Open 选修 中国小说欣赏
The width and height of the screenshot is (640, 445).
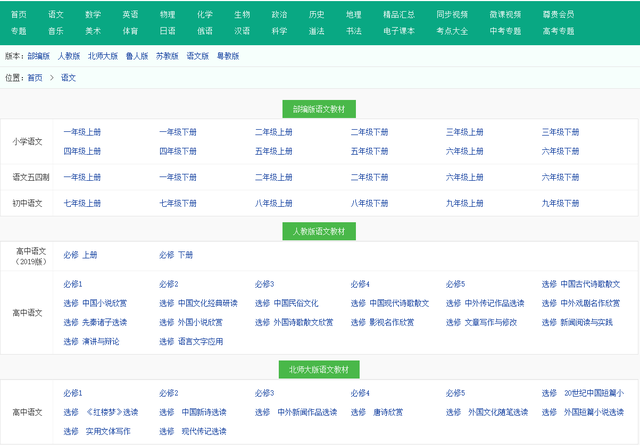click(95, 303)
